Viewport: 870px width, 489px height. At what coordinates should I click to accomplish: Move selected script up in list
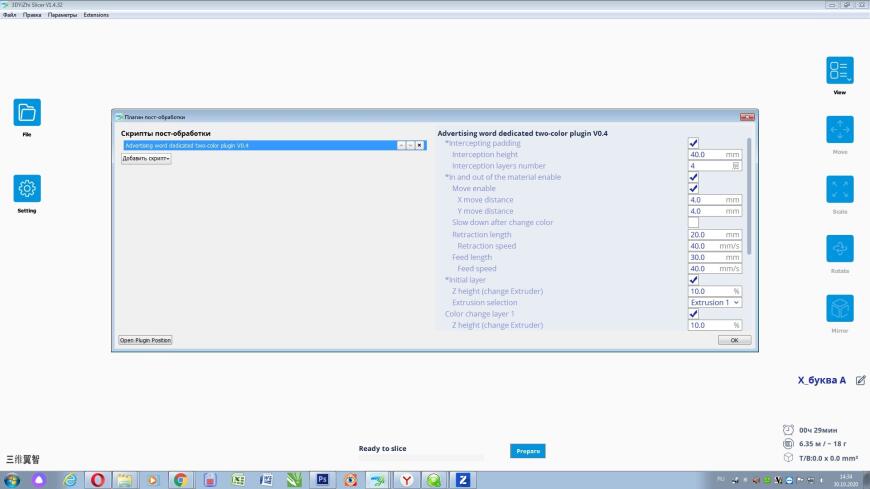[x=401, y=145]
